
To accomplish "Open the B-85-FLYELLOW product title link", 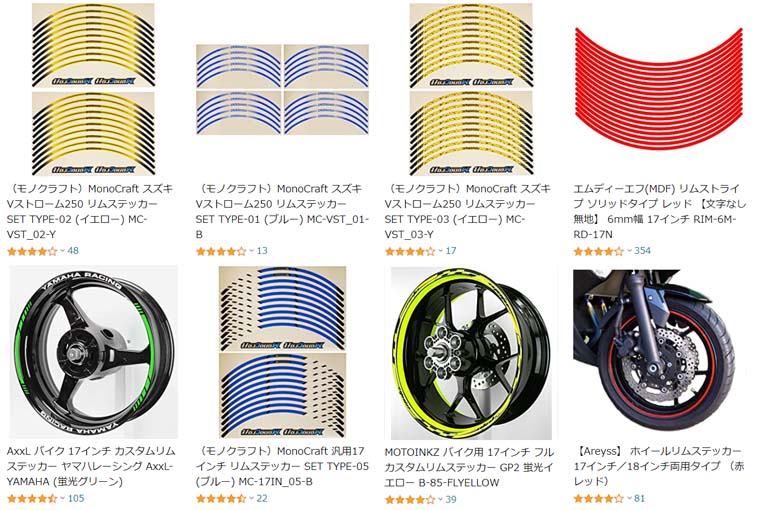I will [469, 467].
